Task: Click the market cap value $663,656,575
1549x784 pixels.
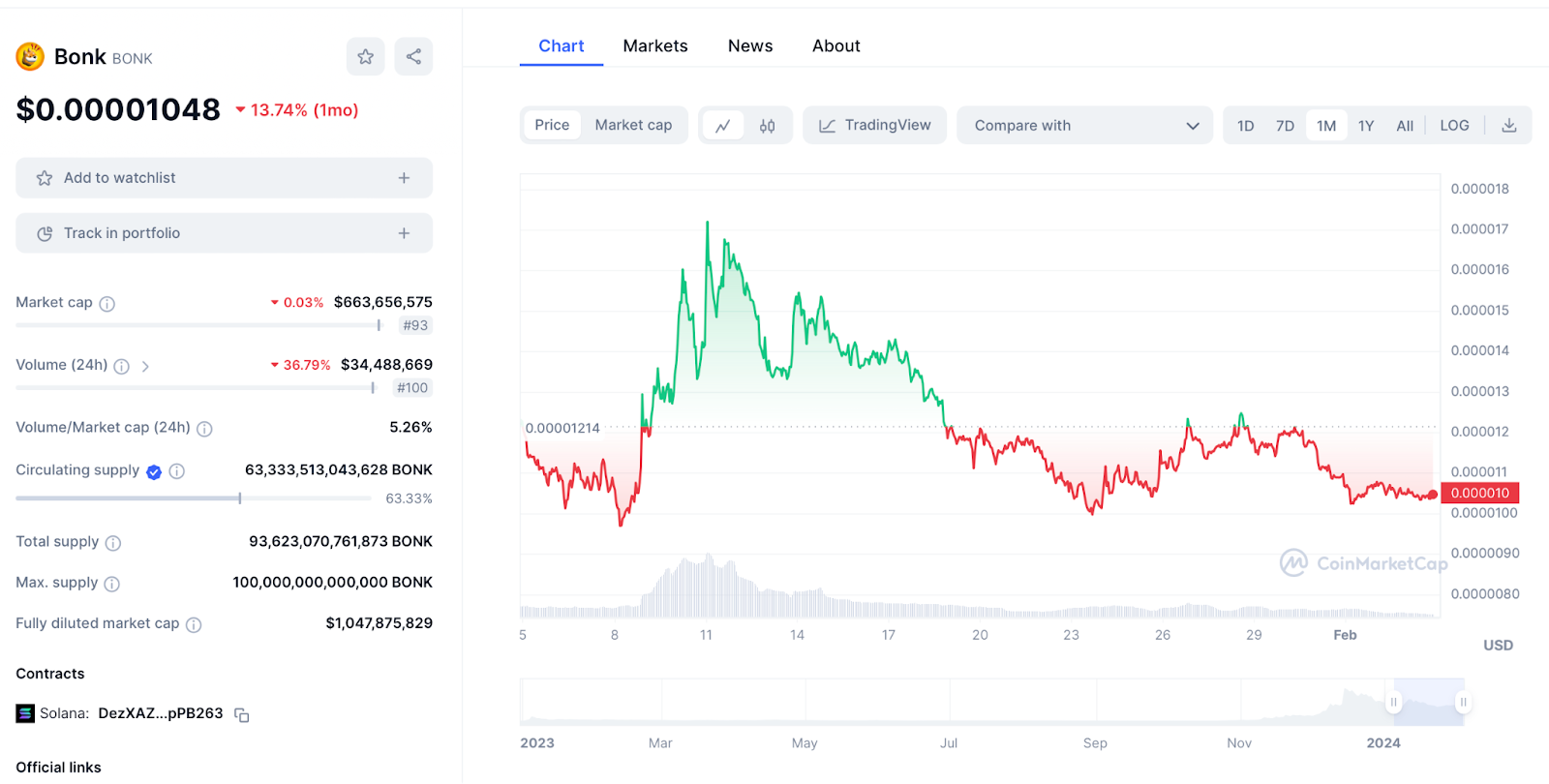Action: point(383,303)
